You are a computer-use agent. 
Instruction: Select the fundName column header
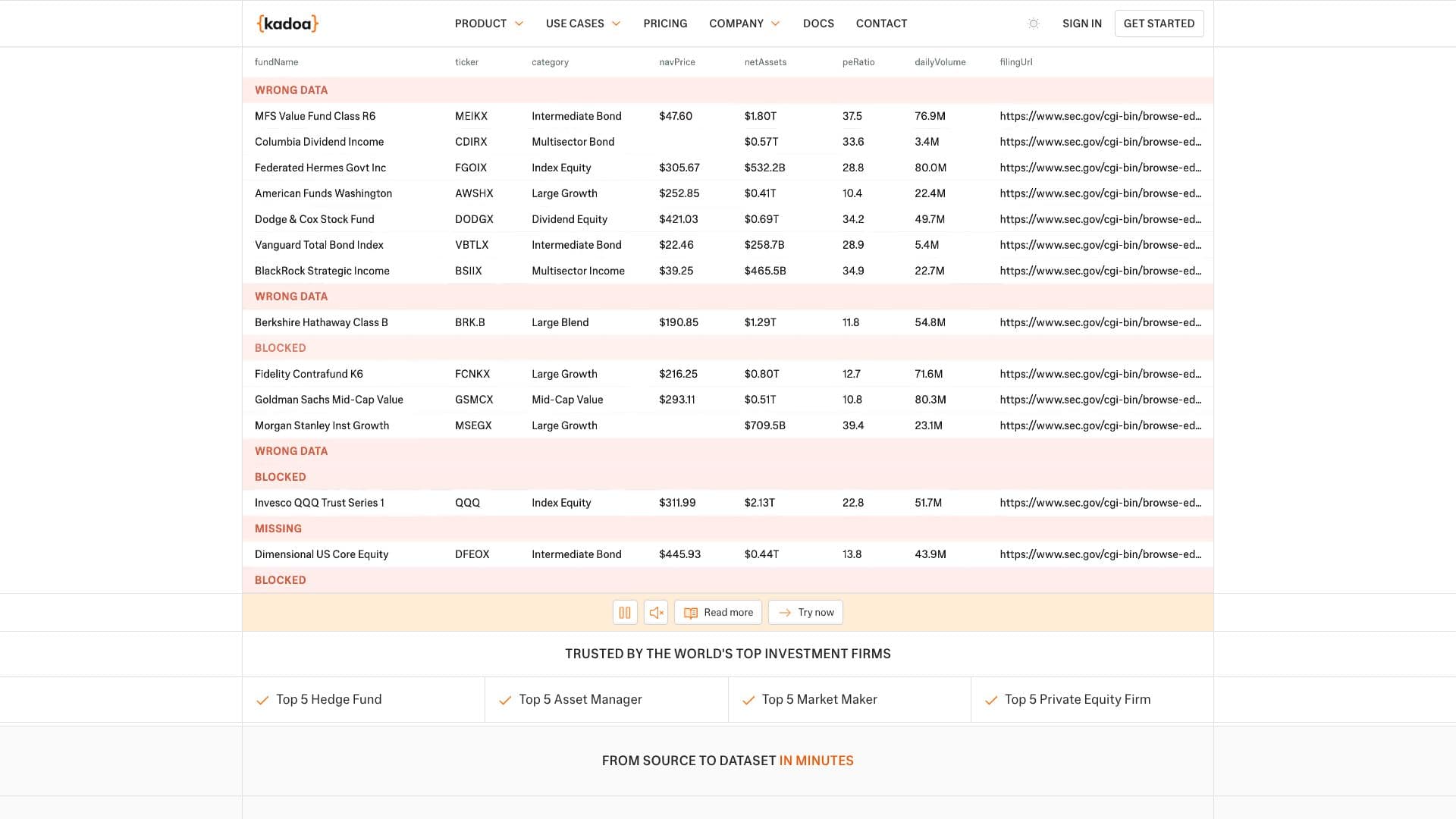coord(276,62)
